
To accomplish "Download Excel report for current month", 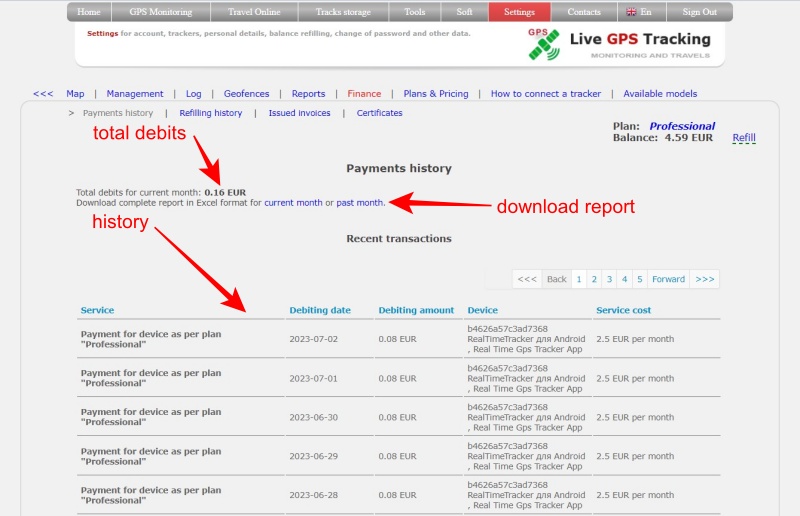I will [x=293, y=203].
